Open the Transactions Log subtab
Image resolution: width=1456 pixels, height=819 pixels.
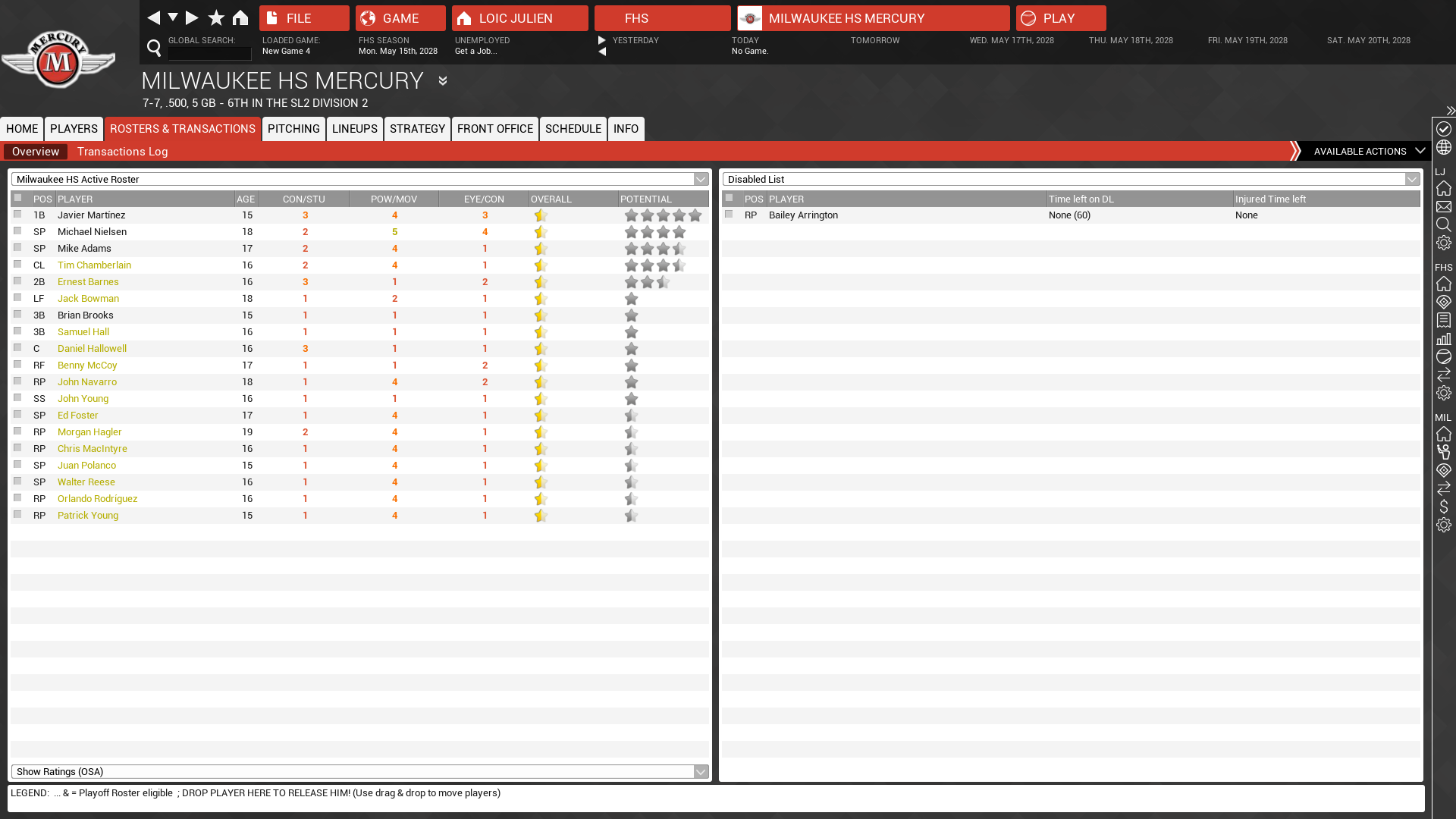pos(122,152)
